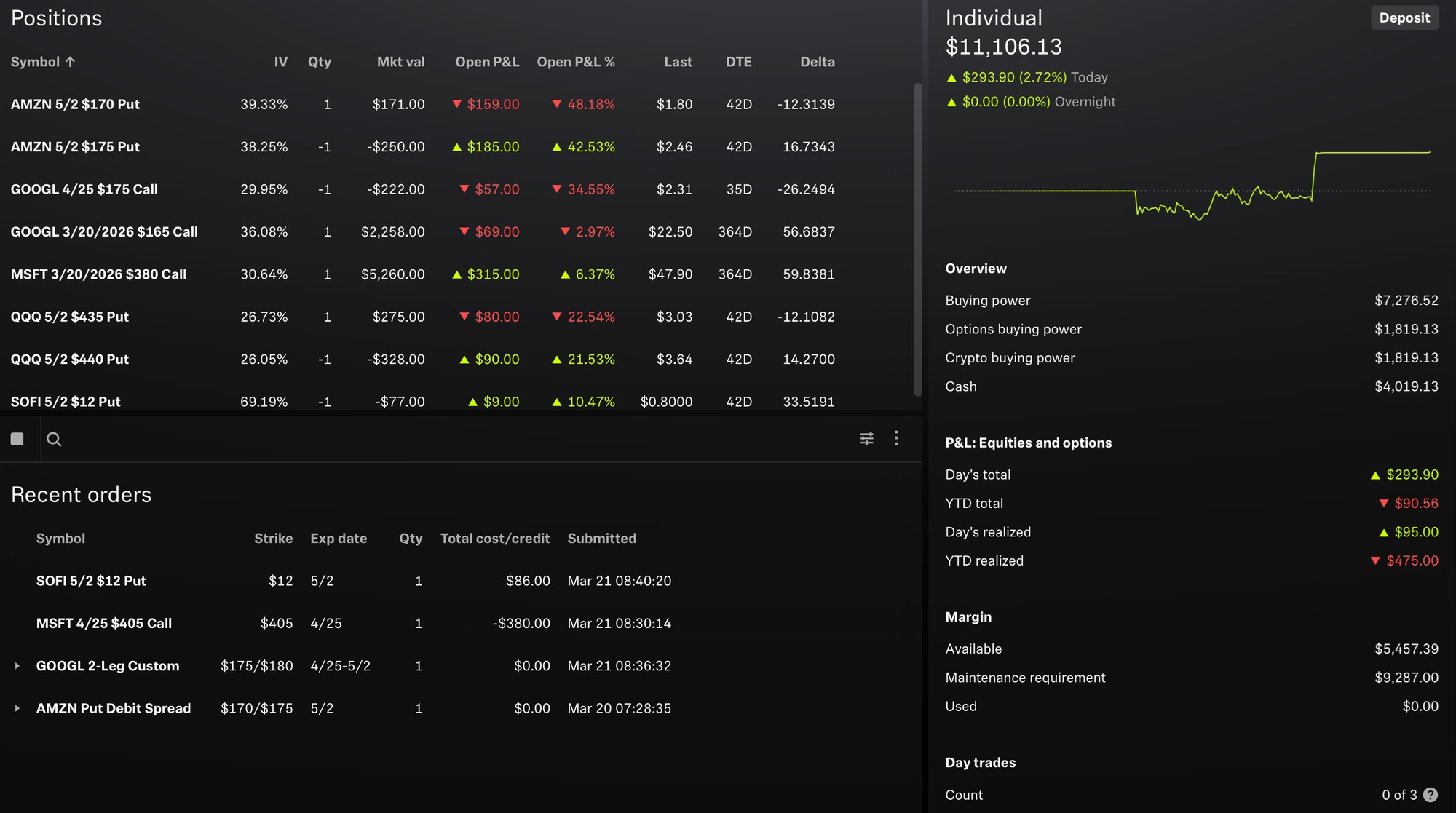1456x813 pixels.
Task: Click Day's realized $95.00 value
Action: [1409, 532]
